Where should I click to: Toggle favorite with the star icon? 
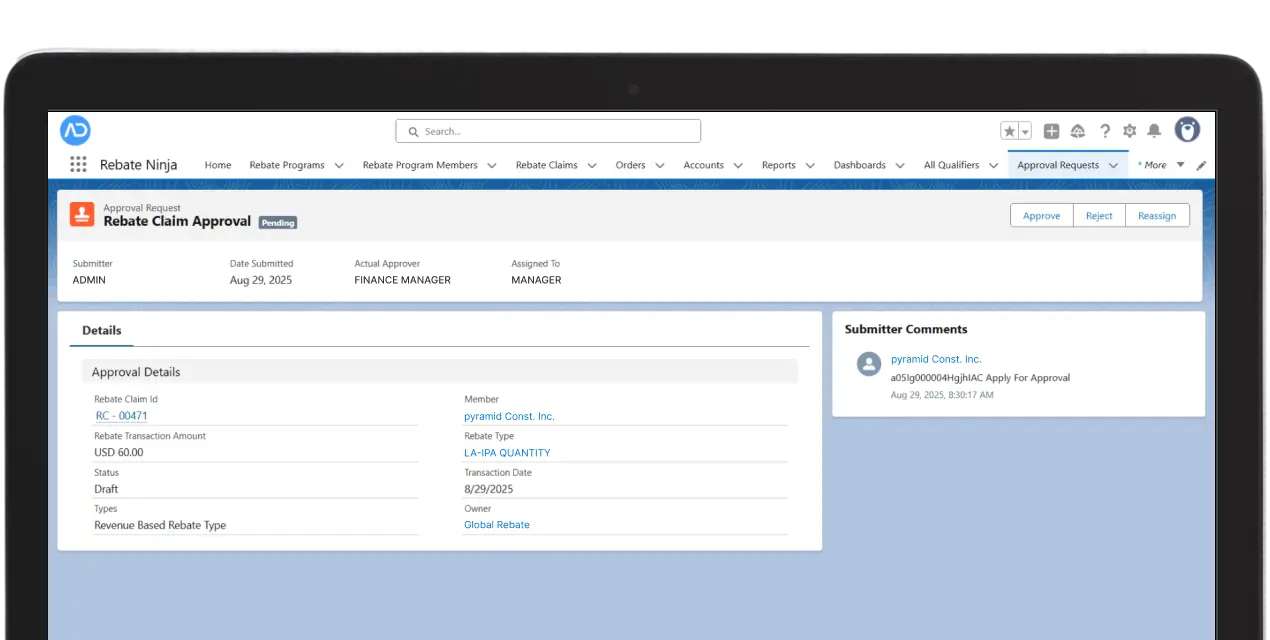[1008, 130]
